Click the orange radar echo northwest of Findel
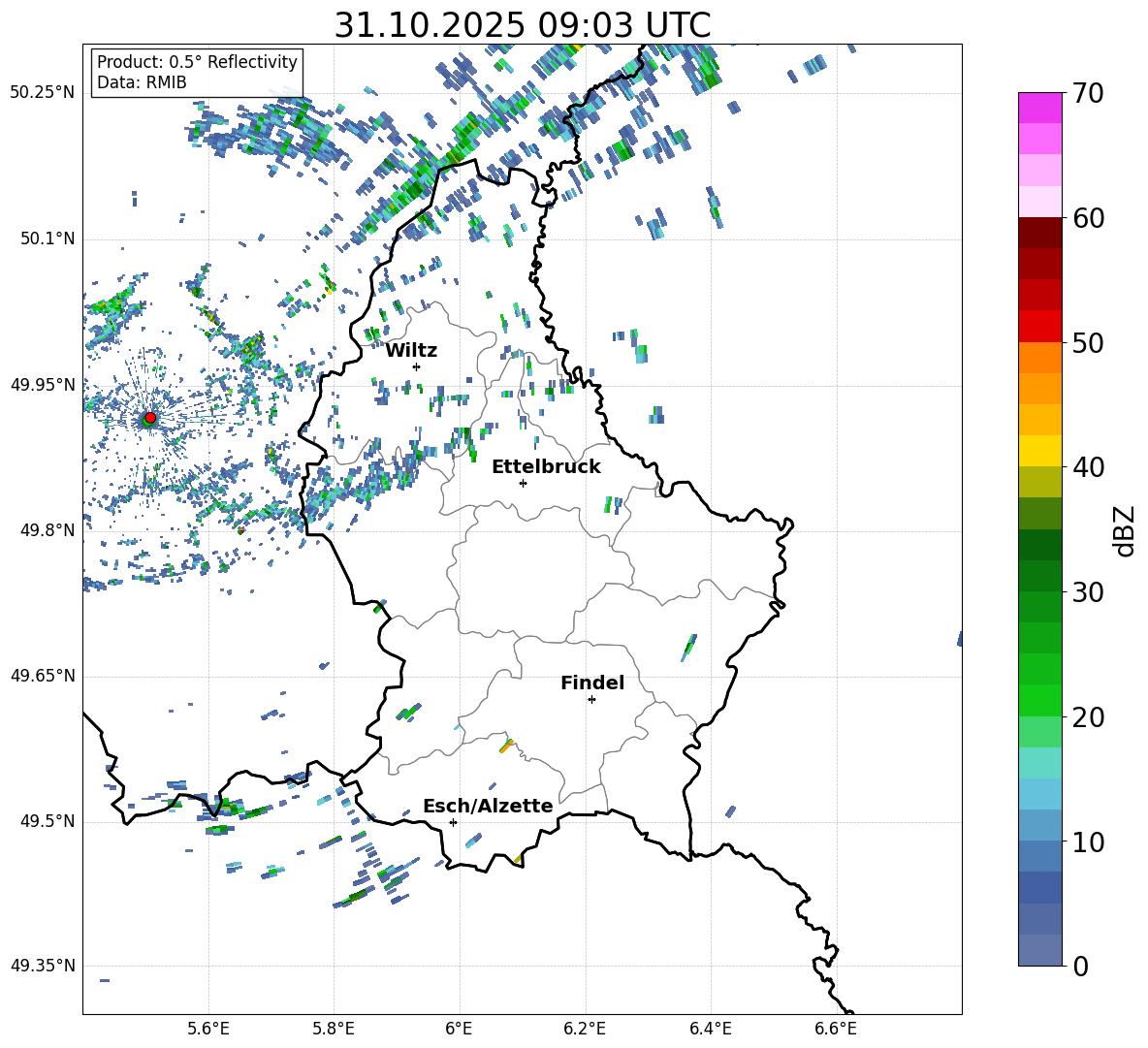The image size is (1148, 1048). click(x=506, y=746)
